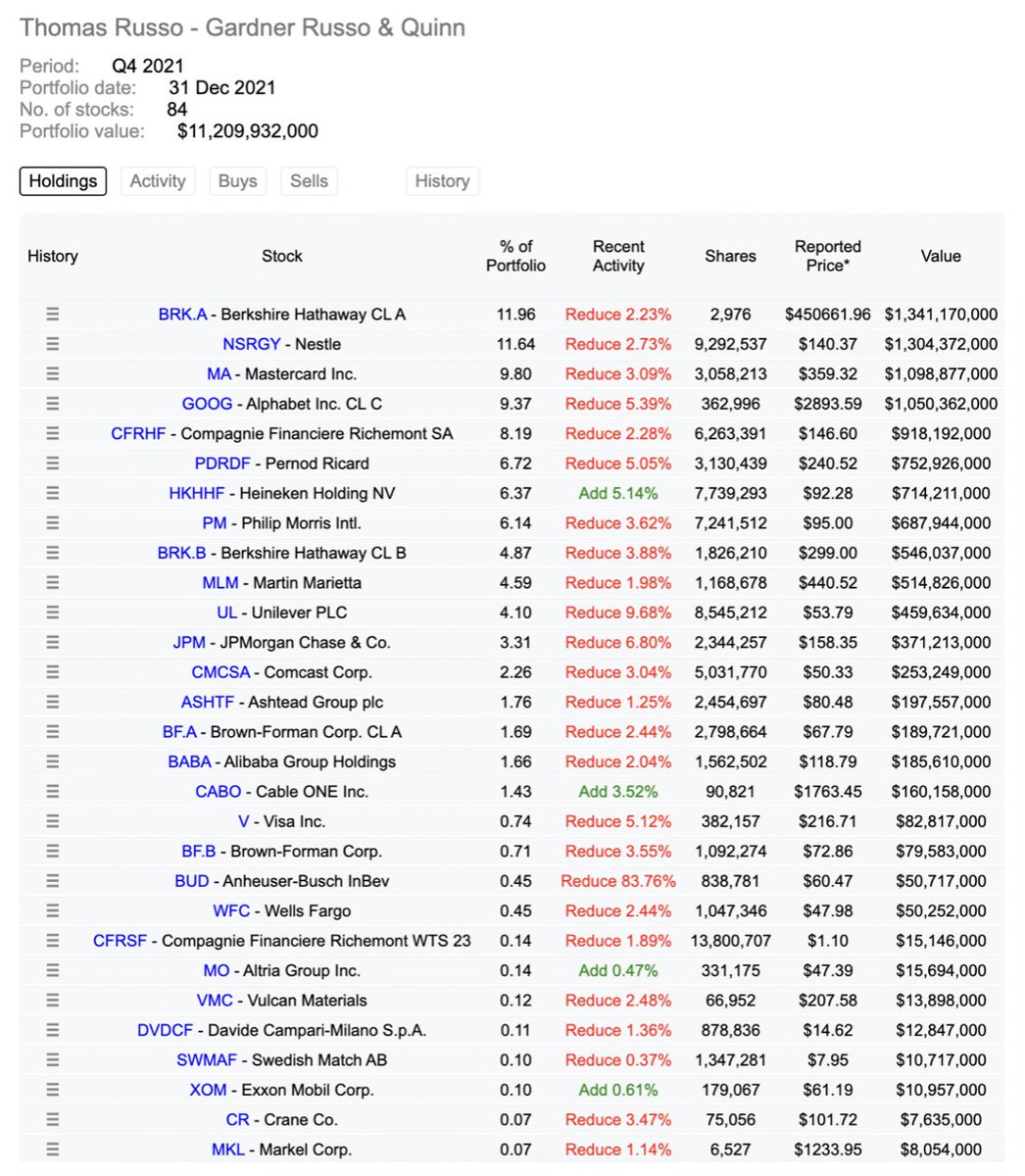
Task: Open the BUD ticker link
Action: pos(192,881)
